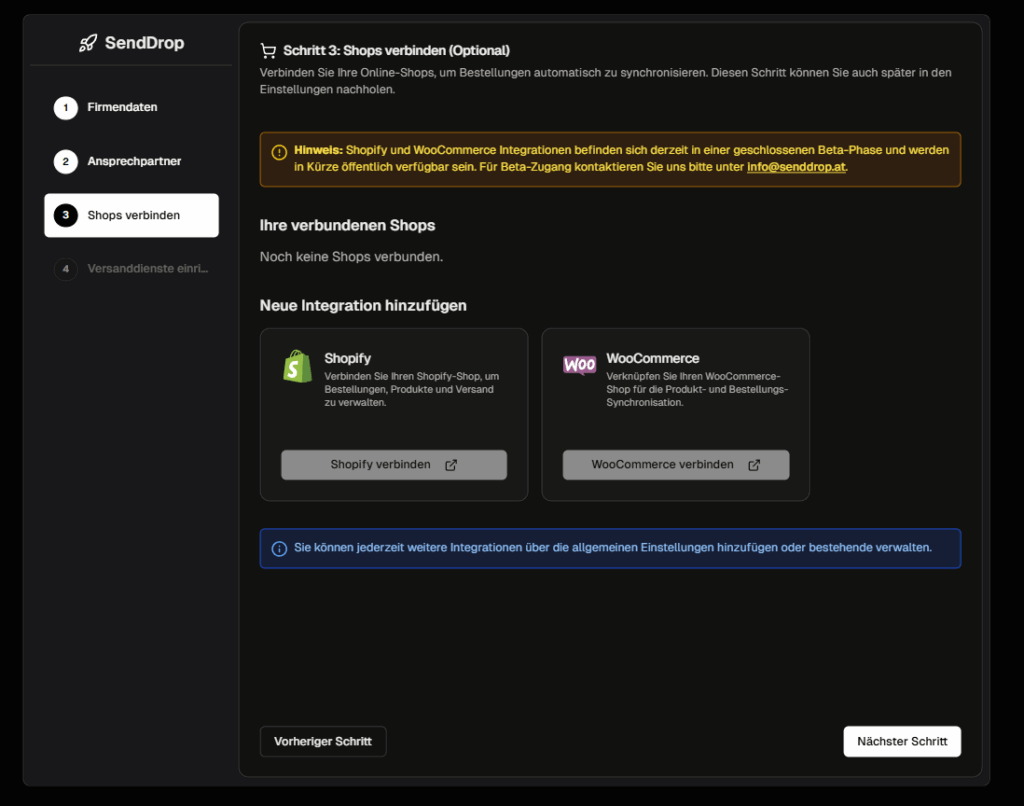Click the SendDrop brand name
Image resolution: width=1024 pixels, height=806 pixels.
point(144,43)
